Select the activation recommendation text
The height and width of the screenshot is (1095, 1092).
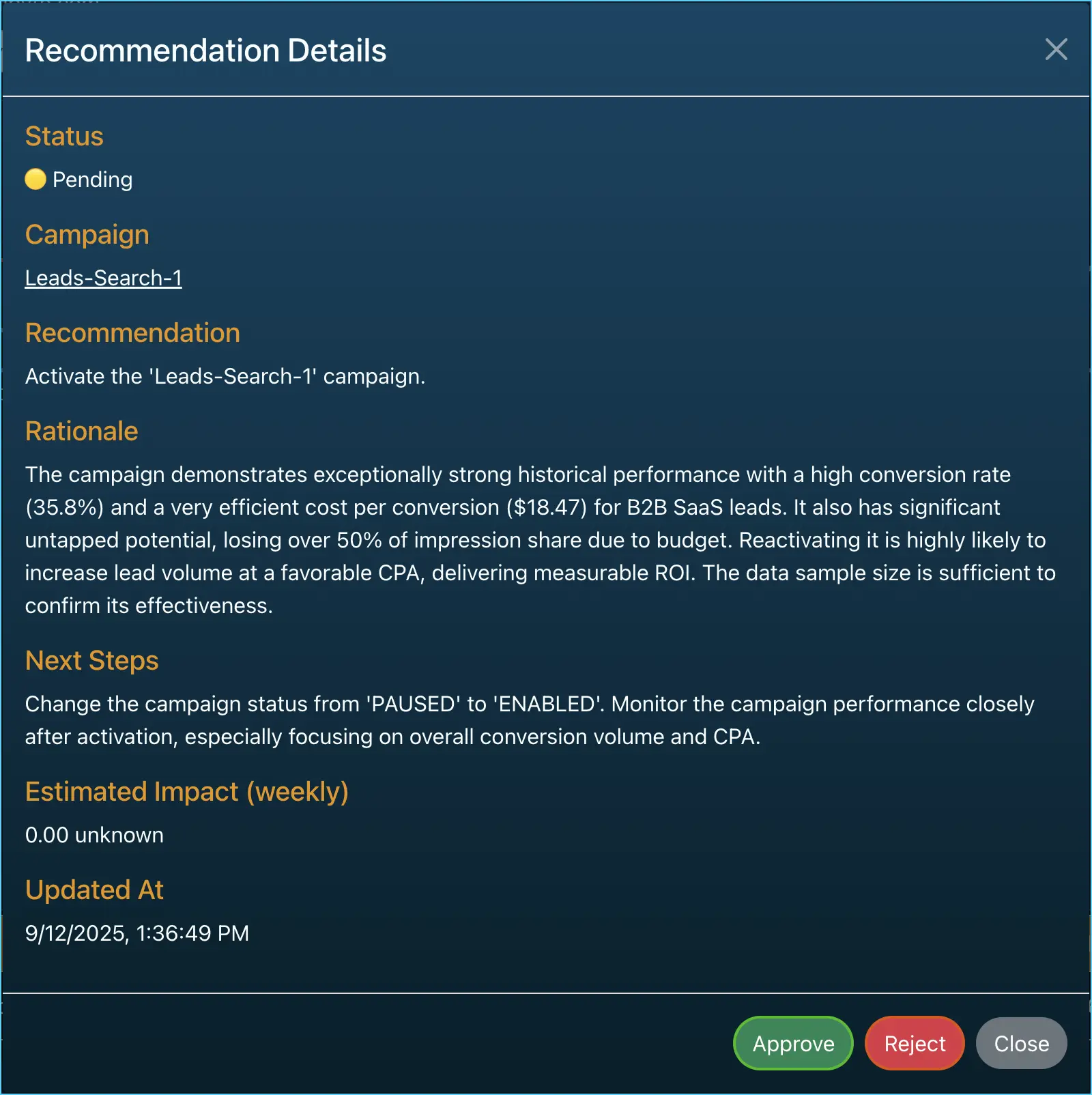click(225, 376)
